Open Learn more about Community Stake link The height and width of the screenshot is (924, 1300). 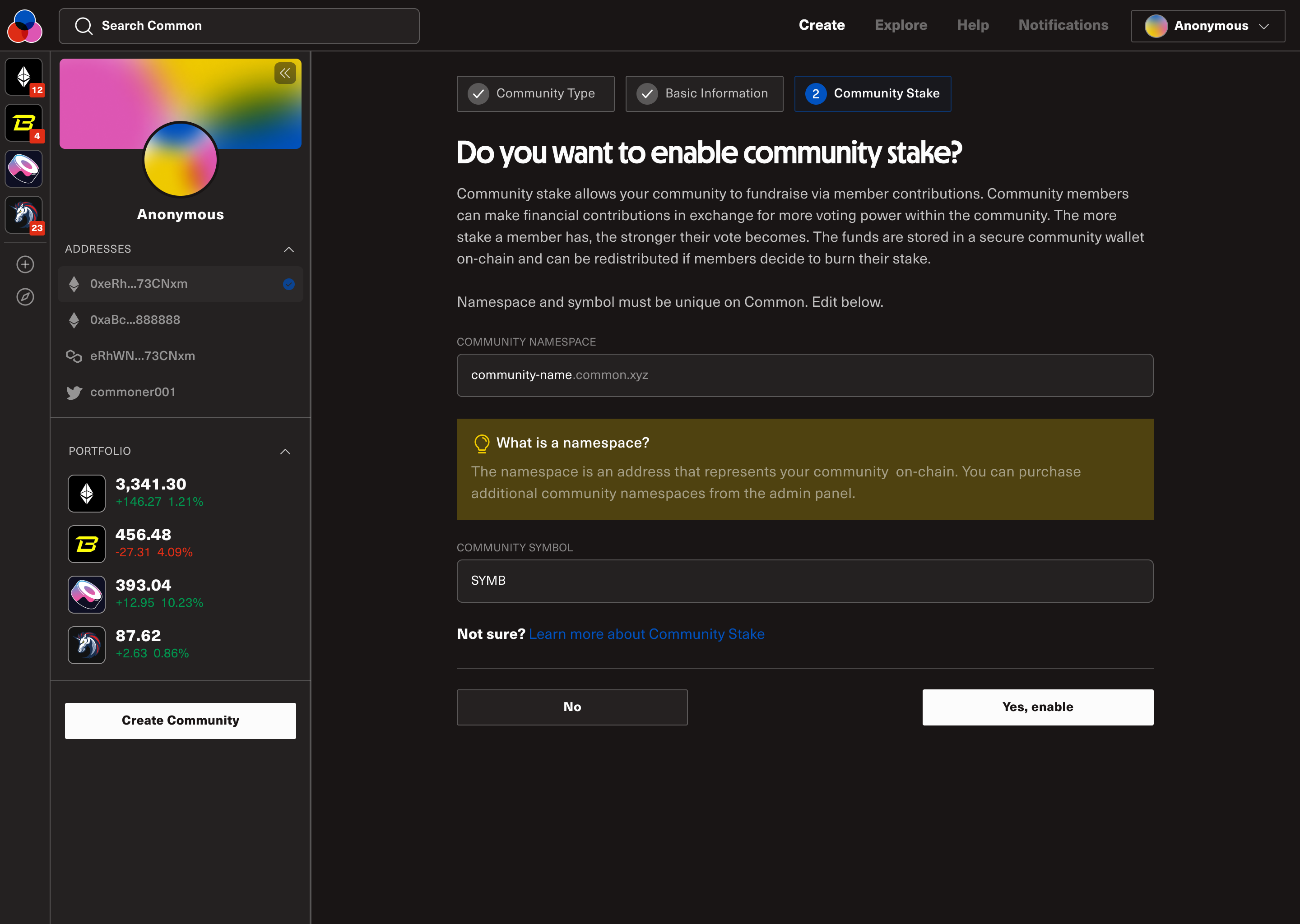[646, 634]
